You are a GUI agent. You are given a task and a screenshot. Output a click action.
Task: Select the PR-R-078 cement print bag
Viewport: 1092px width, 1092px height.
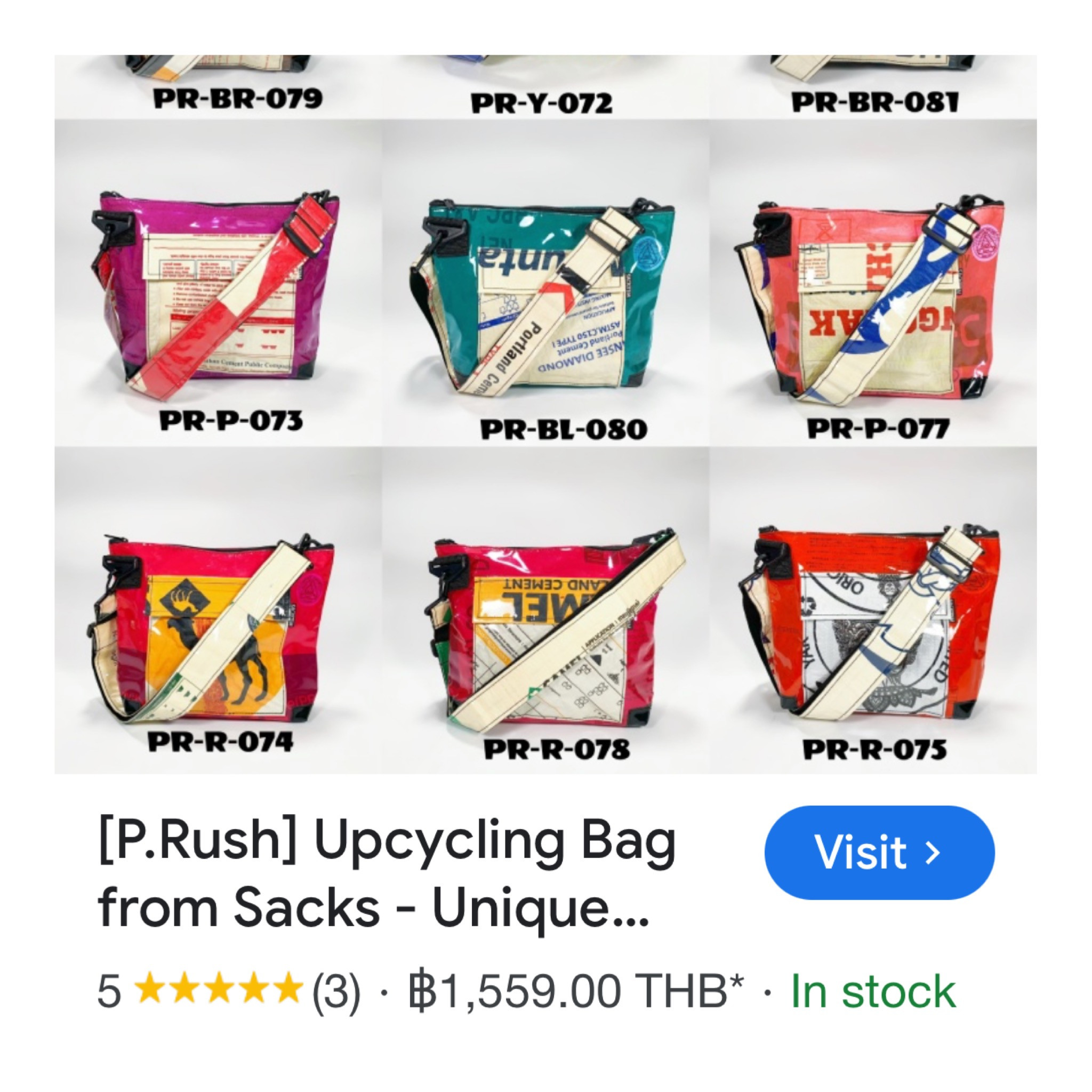[546, 610]
